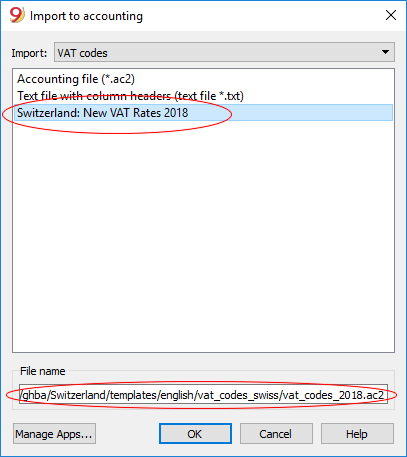Screen dimensions: 407x457
Task: Confirm the import with OK
Action: pos(195,434)
